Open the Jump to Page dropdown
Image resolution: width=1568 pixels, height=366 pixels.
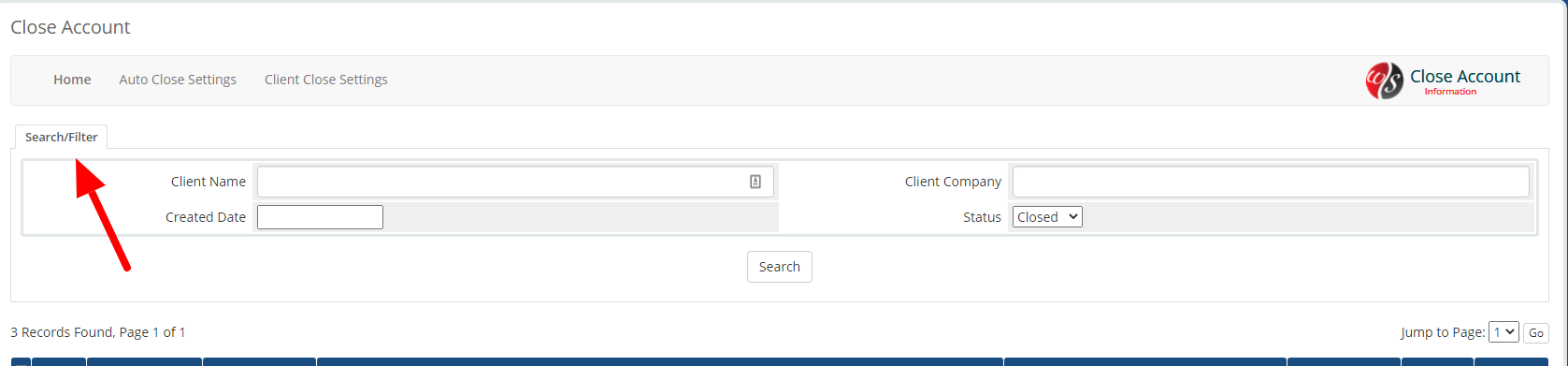tap(1503, 331)
